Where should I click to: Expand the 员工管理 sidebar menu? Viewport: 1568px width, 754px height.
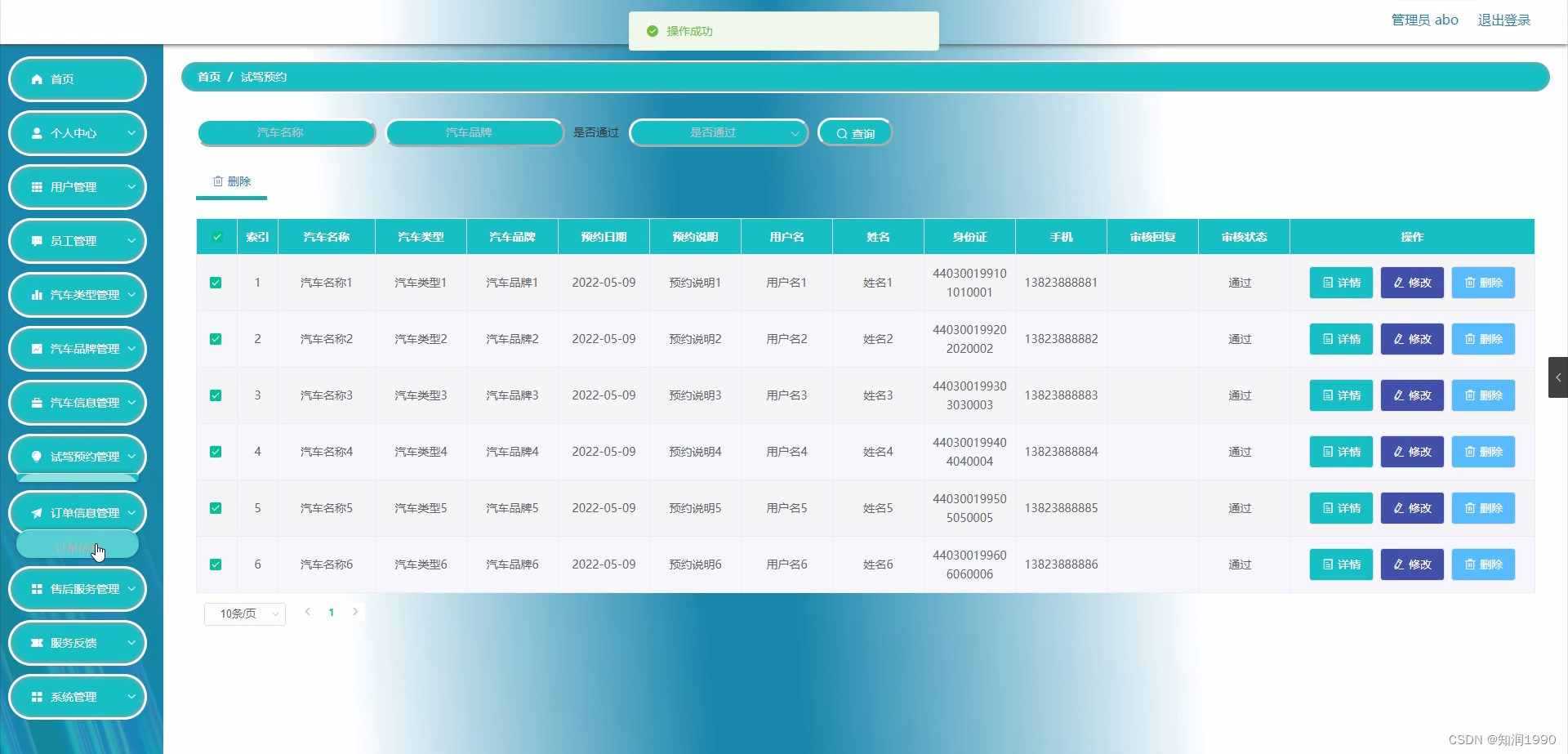(78, 241)
